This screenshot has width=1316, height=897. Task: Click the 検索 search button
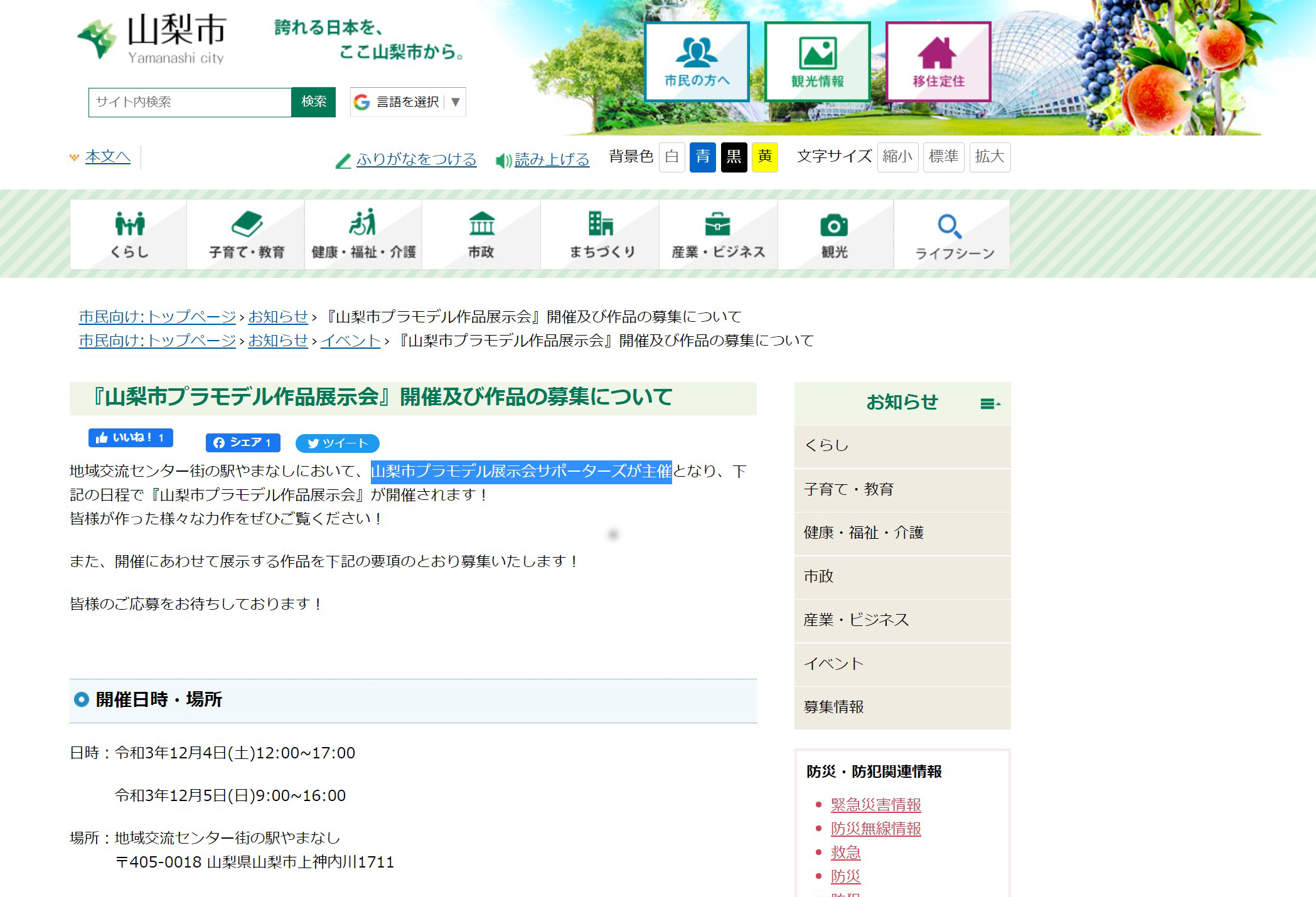click(314, 102)
